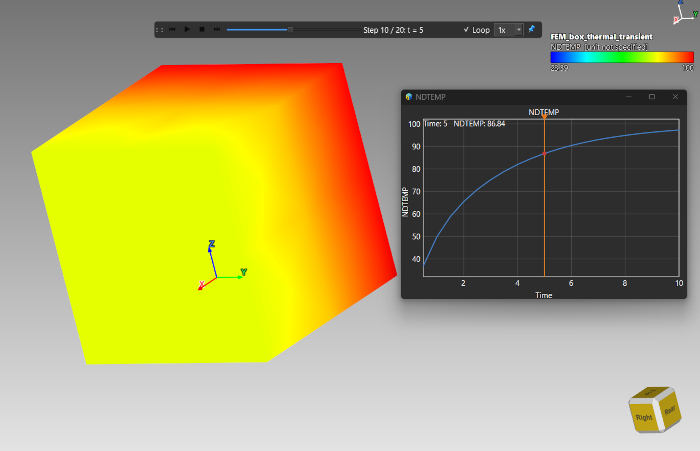Select FEM_box_thermal_transient legend title
Image resolution: width=700 pixels, height=451 pixels.
click(x=601, y=37)
